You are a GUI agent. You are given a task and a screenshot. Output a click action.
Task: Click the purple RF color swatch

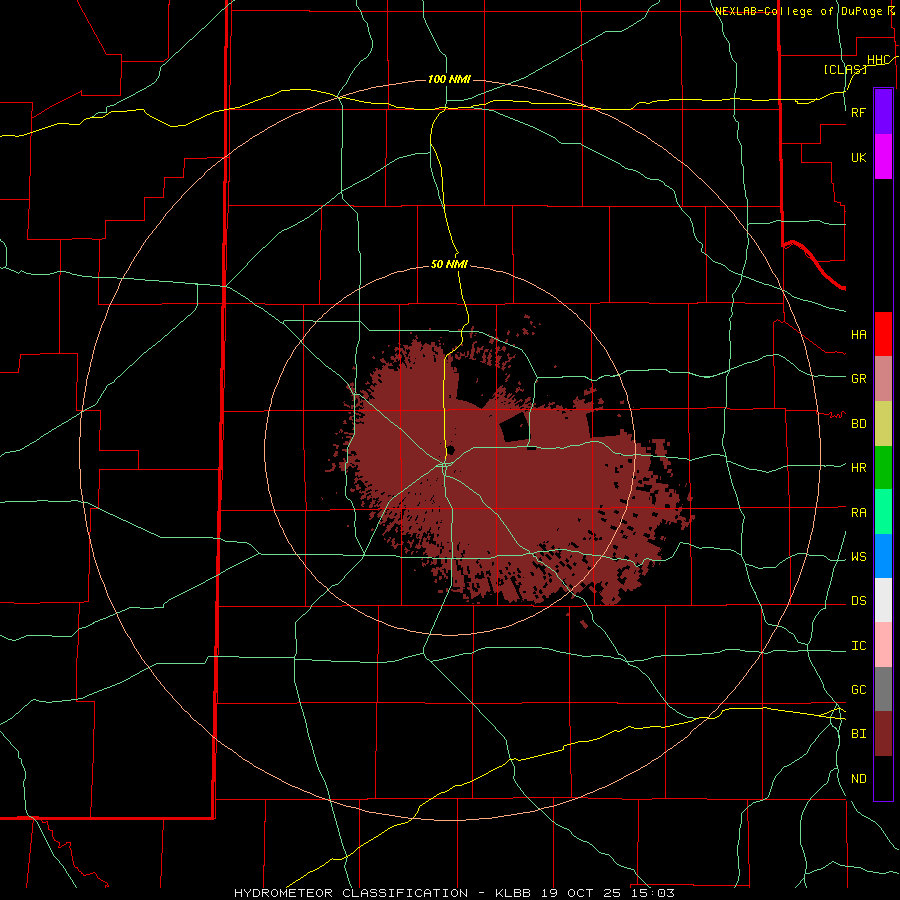(883, 112)
